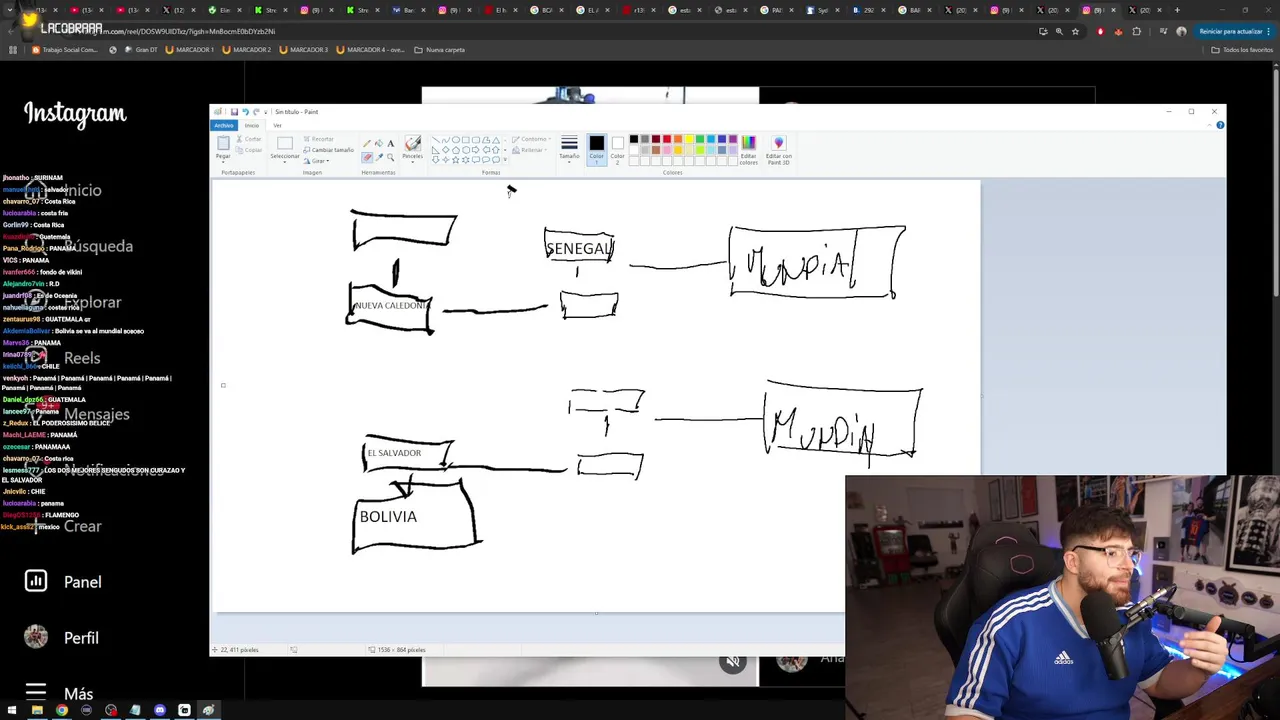This screenshot has width=1280, height=720.
Task: Click the Recortar crop button
Action: click(x=318, y=139)
